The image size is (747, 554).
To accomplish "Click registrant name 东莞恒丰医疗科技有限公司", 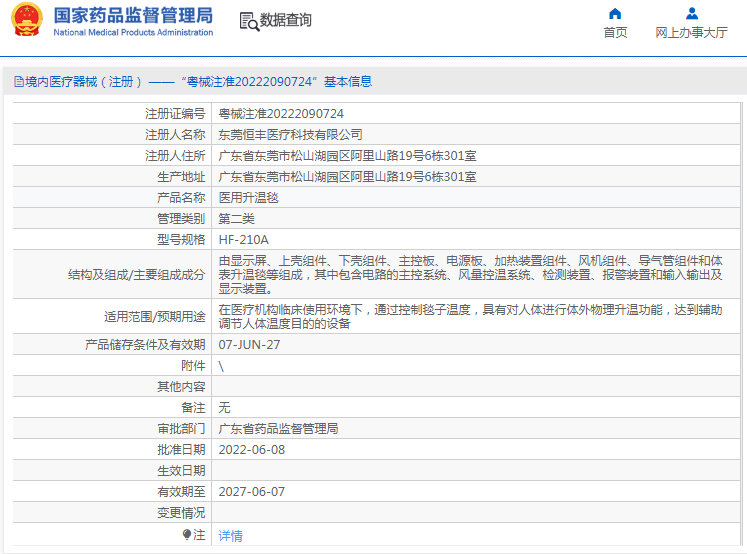I will coord(290,135).
